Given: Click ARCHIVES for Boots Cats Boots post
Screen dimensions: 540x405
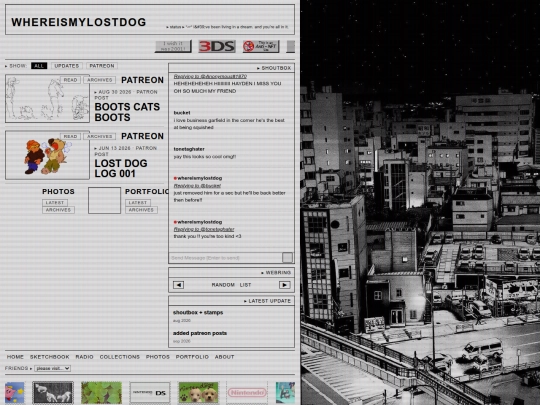Looking at the screenshot, I should 100,80.
